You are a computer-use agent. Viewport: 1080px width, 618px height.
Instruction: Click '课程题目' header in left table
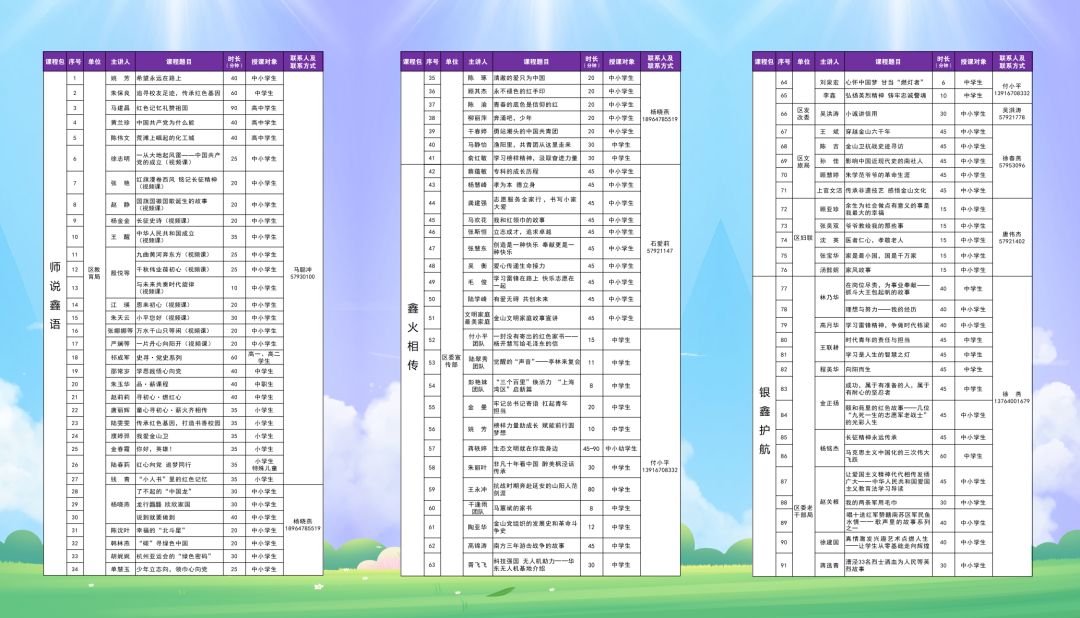click(x=179, y=62)
